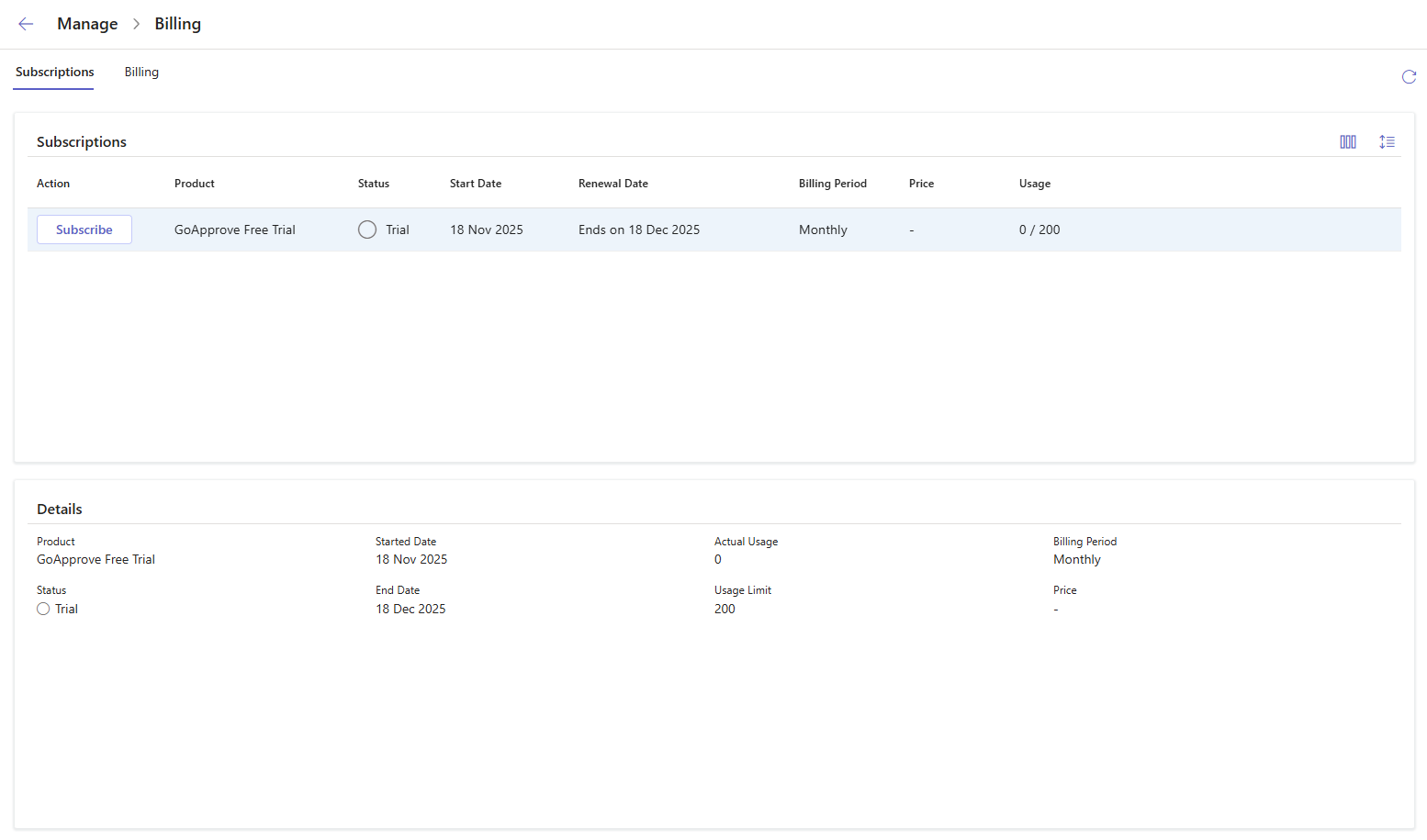Image resolution: width=1427 pixels, height=840 pixels.
Task: Click the Trial status circle in Details
Action: point(43,609)
